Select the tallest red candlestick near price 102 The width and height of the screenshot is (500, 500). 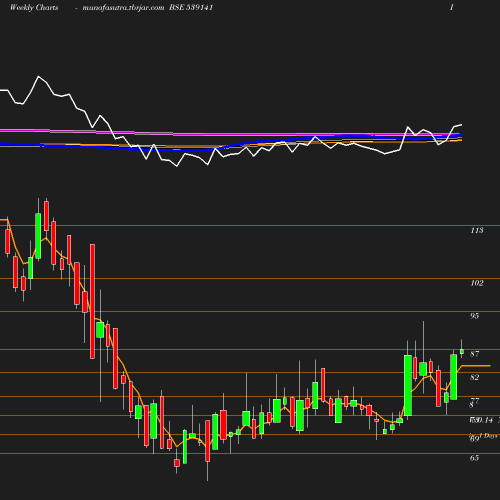click(92, 301)
